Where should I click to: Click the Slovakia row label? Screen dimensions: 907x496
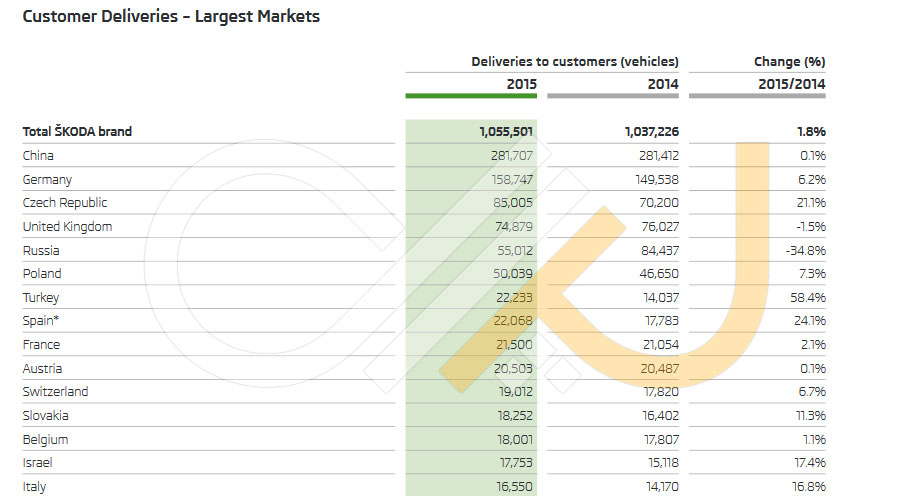click(x=45, y=416)
